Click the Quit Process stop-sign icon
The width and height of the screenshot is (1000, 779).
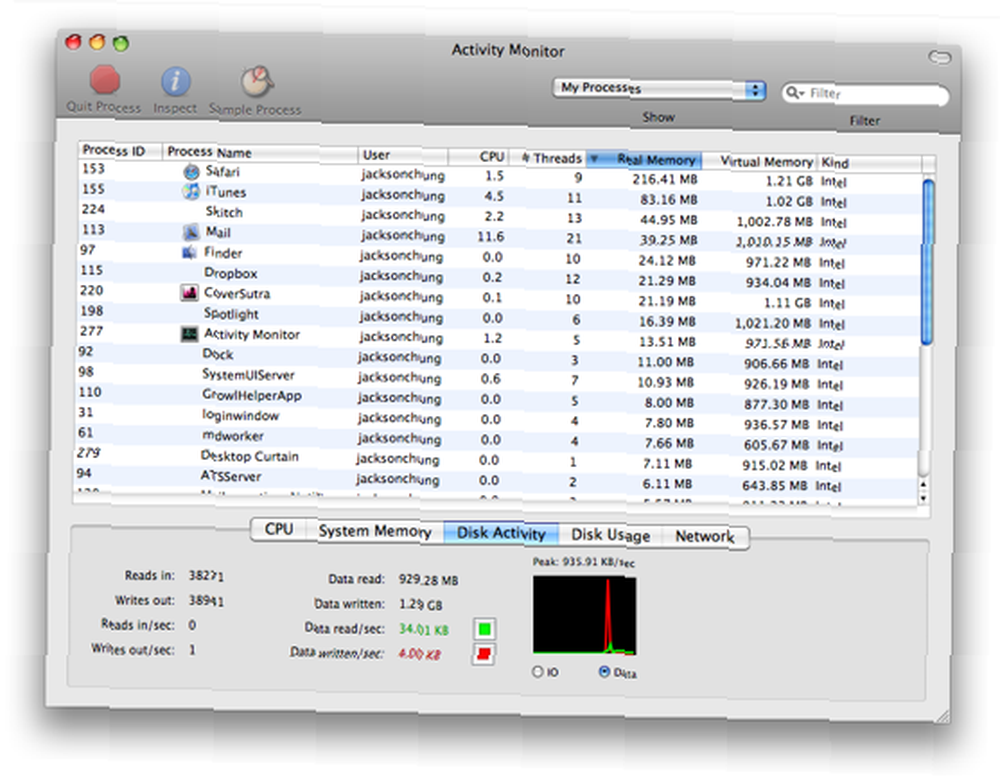105,81
